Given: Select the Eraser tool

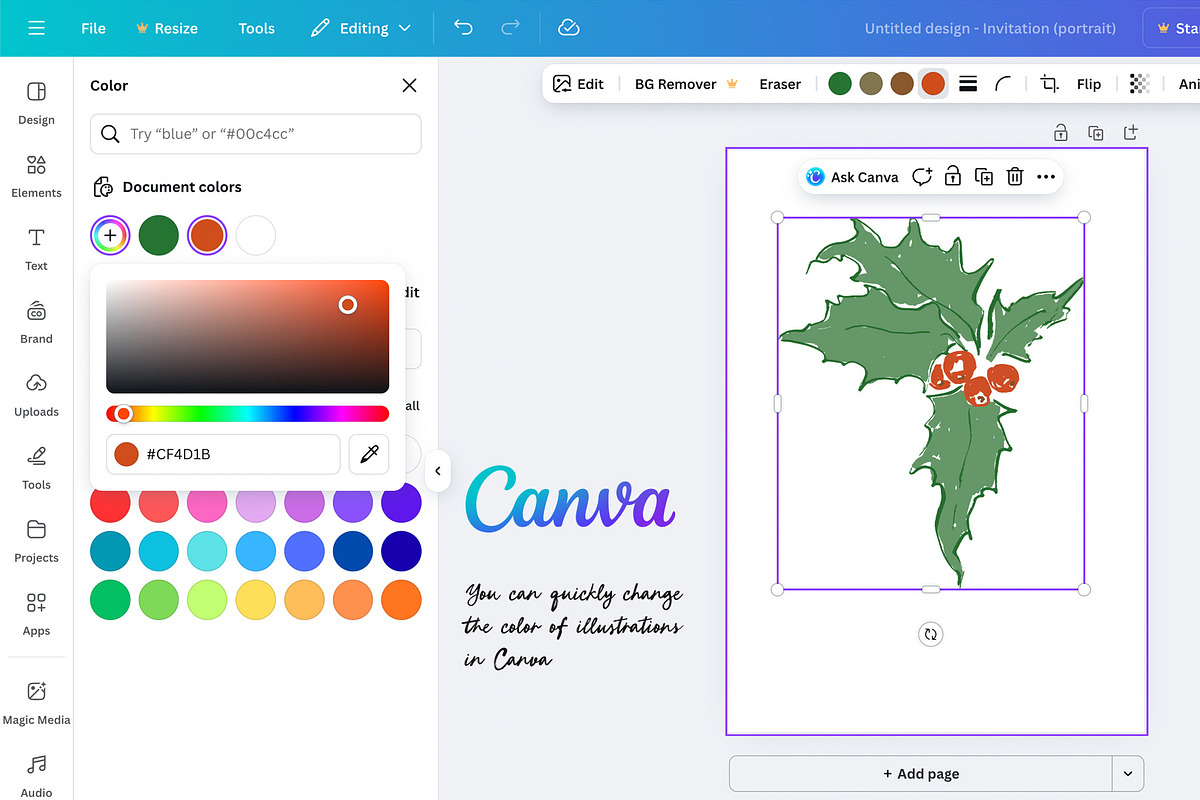Looking at the screenshot, I should click(x=780, y=84).
